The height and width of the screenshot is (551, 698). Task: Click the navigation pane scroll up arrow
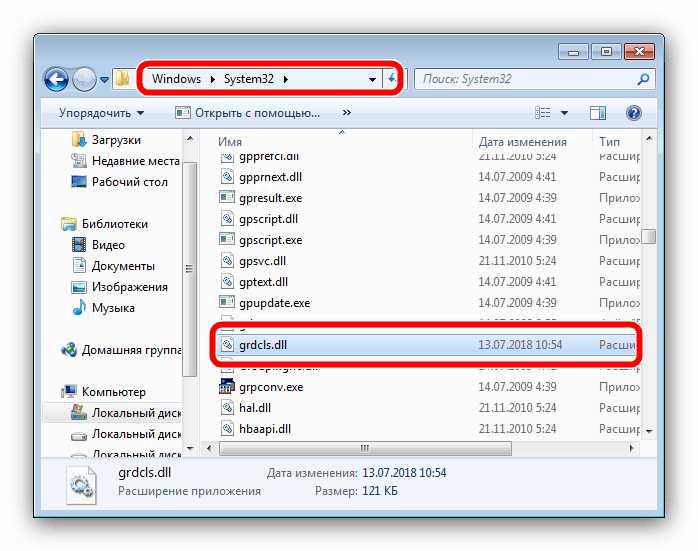click(x=190, y=138)
